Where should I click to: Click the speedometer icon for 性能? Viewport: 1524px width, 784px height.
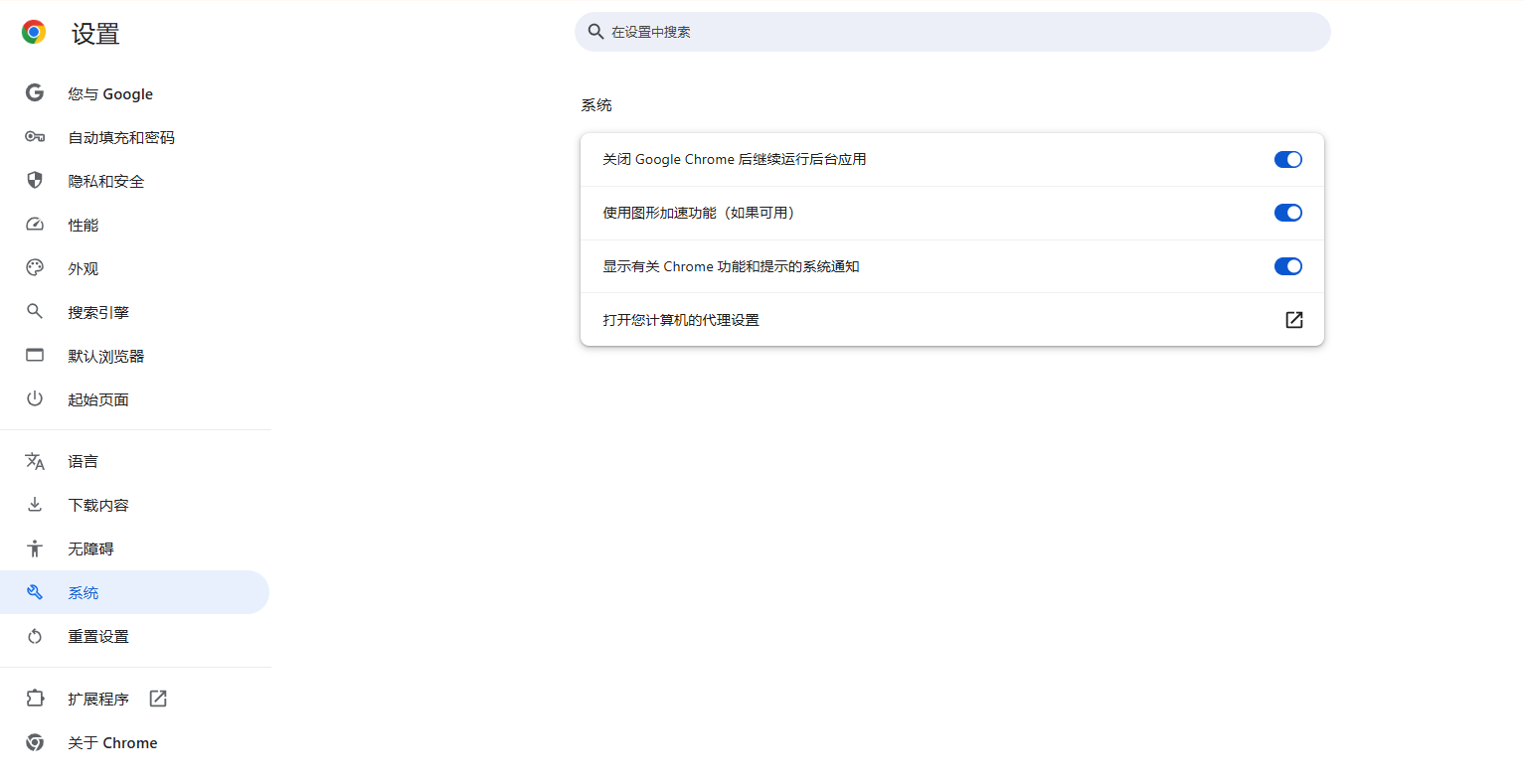[35, 225]
